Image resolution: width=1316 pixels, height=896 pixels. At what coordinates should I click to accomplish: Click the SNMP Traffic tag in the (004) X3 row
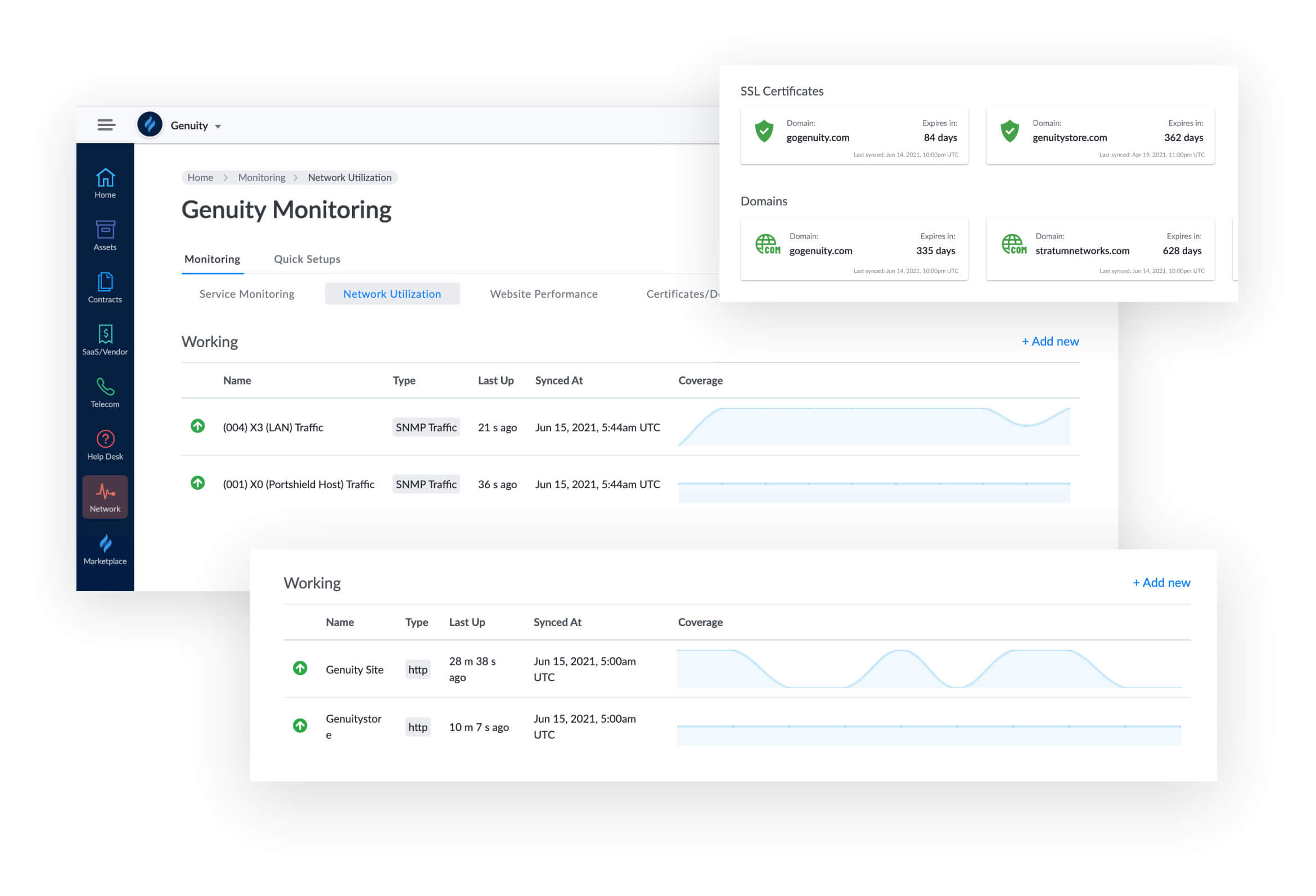pyautogui.click(x=426, y=427)
